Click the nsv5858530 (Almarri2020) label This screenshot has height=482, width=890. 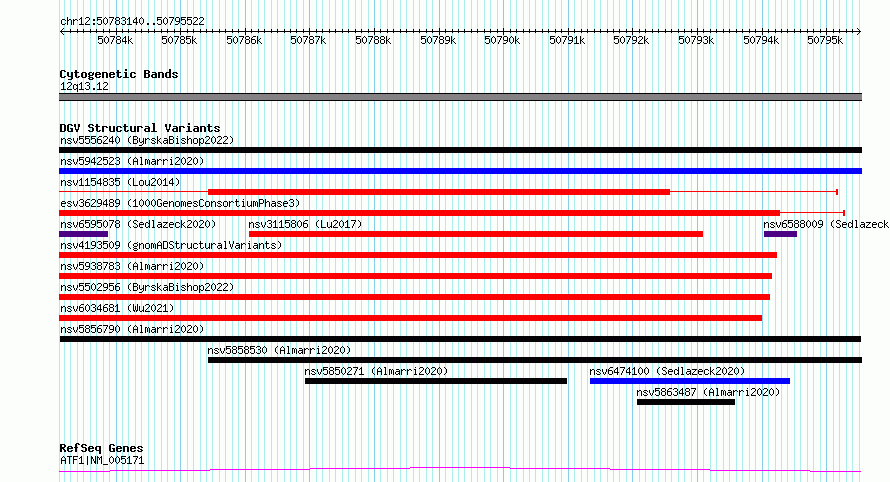pos(279,350)
